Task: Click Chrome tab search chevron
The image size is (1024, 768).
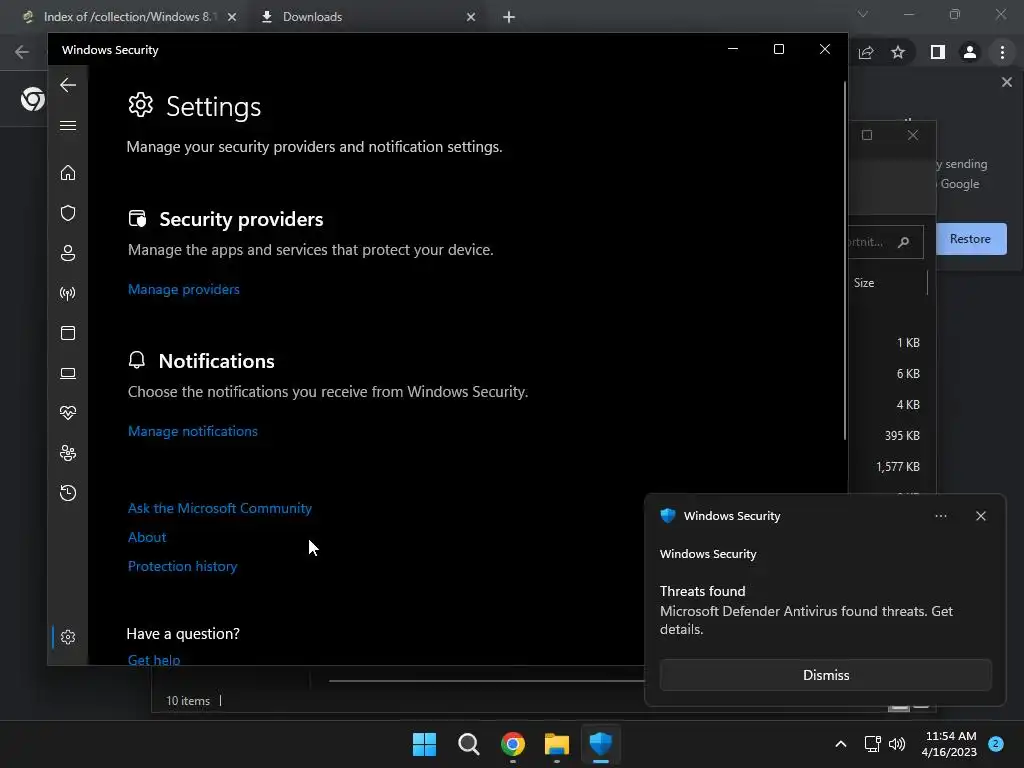Action: (863, 14)
